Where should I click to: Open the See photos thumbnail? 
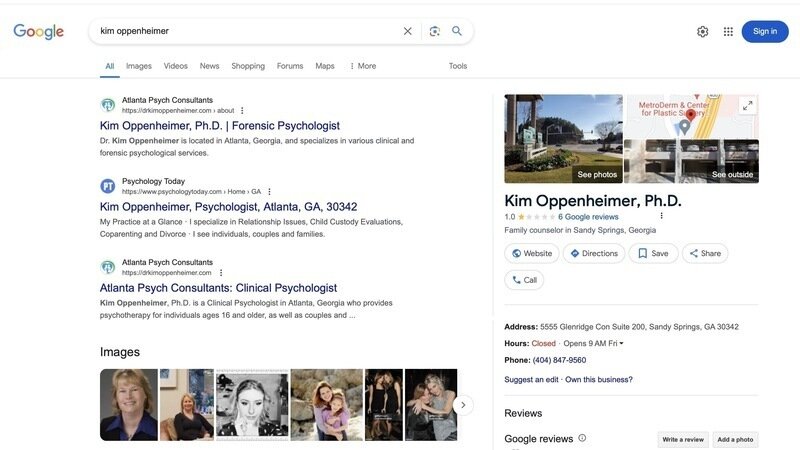(563, 139)
